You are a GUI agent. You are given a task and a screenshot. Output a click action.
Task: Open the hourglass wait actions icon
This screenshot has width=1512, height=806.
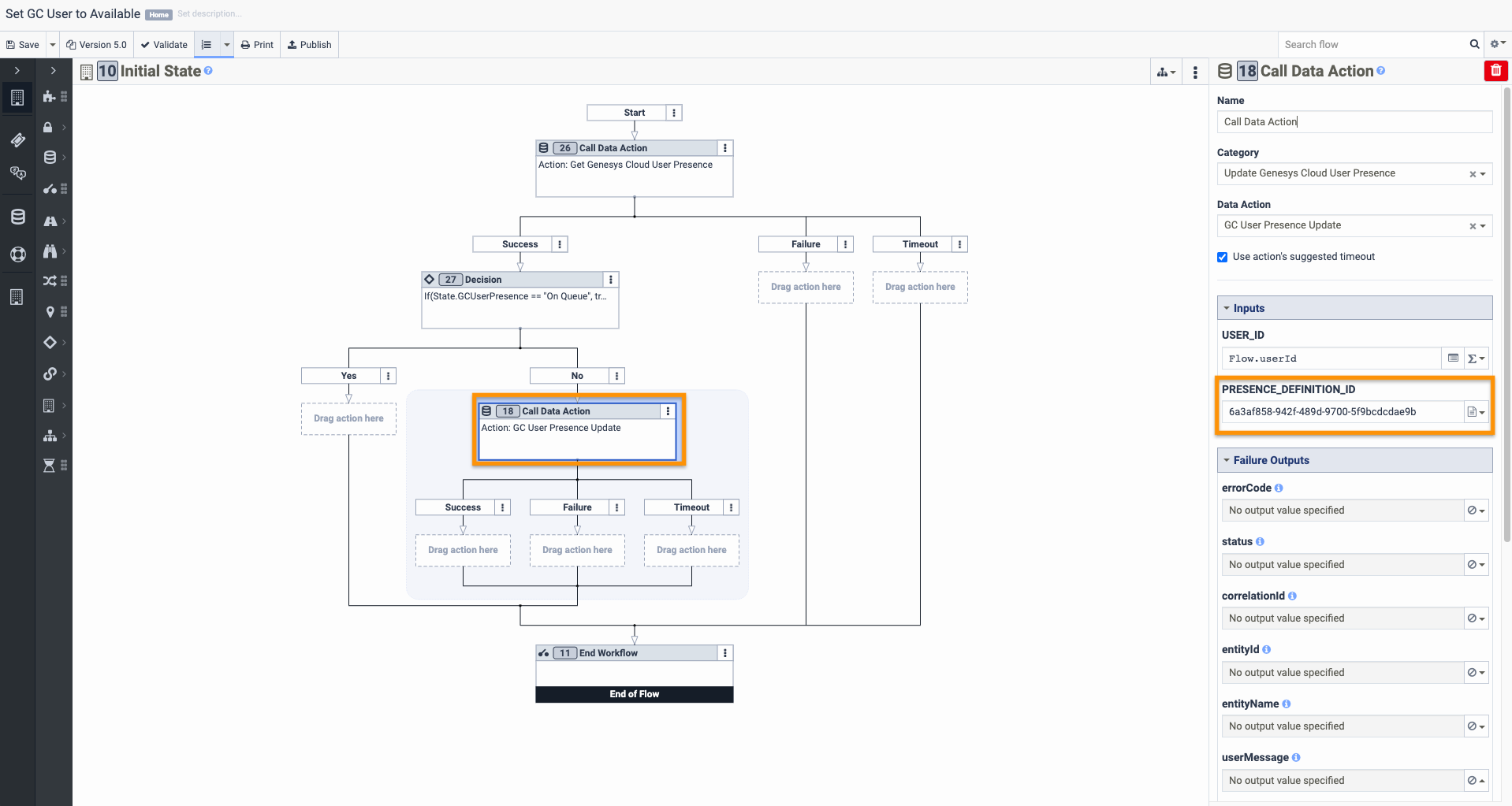pyautogui.click(x=49, y=466)
